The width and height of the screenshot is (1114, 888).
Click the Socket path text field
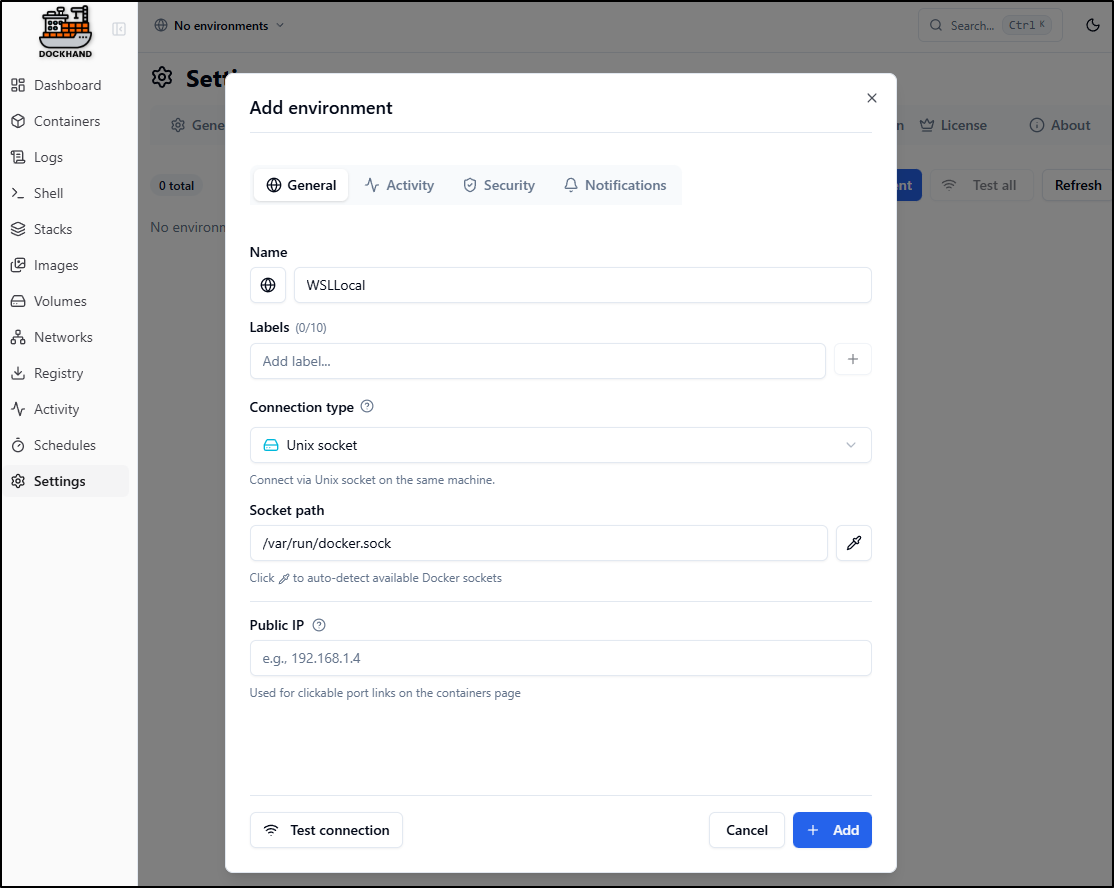(x=538, y=543)
